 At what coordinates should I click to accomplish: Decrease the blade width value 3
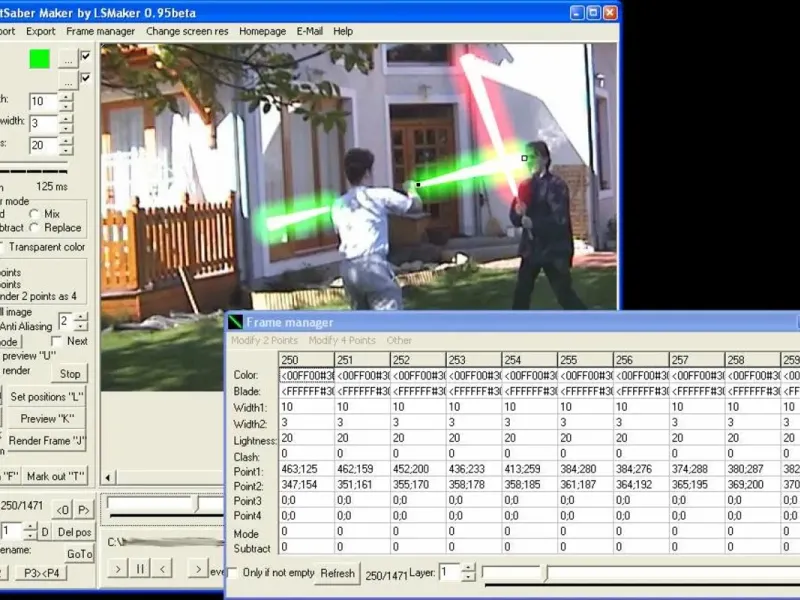66,128
